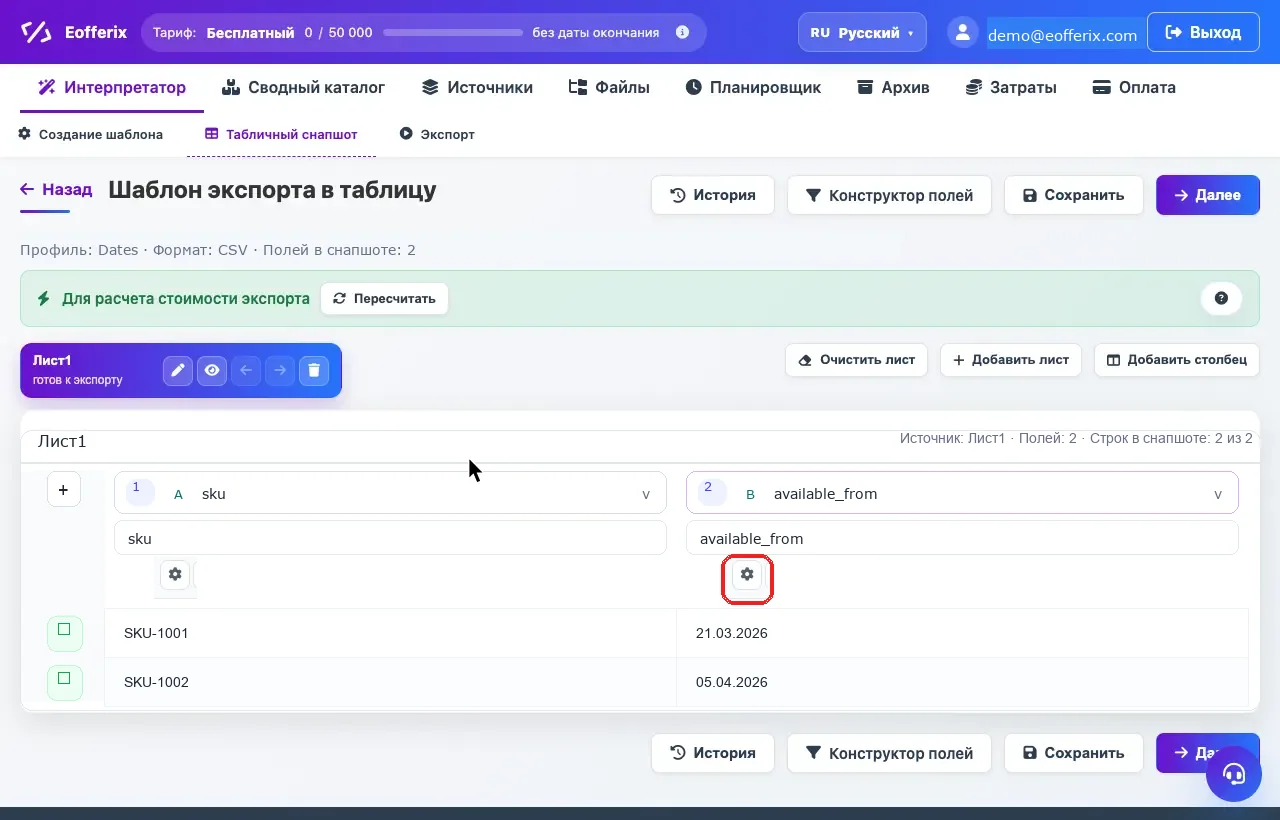Toggle Лист1 visibility with the eye icon

(x=212, y=370)
